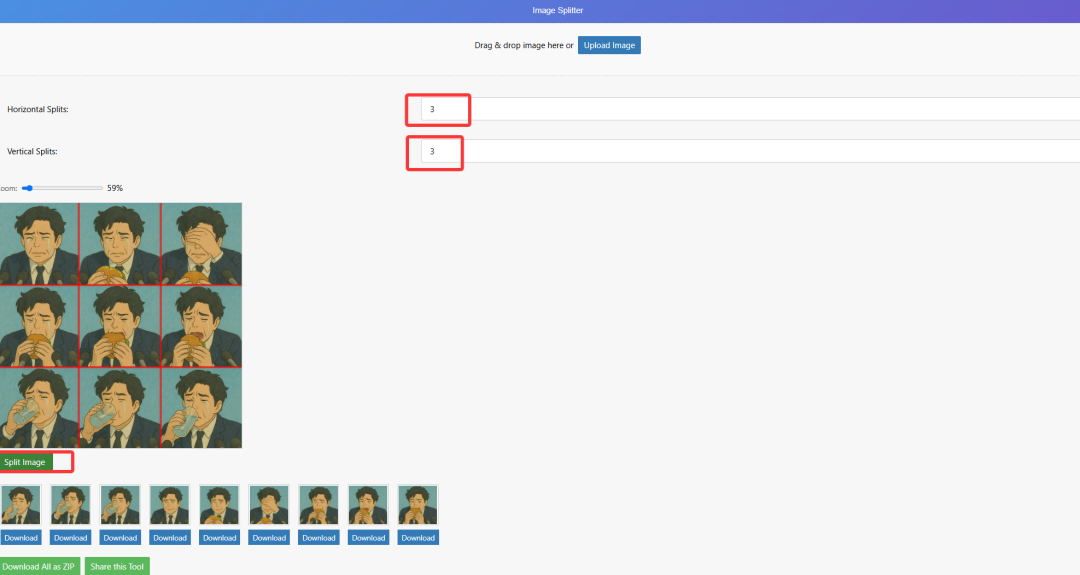1080x575 pixels.
Task: Click the 'Drag & drop image here or' text
Action: tap(523, 45)
